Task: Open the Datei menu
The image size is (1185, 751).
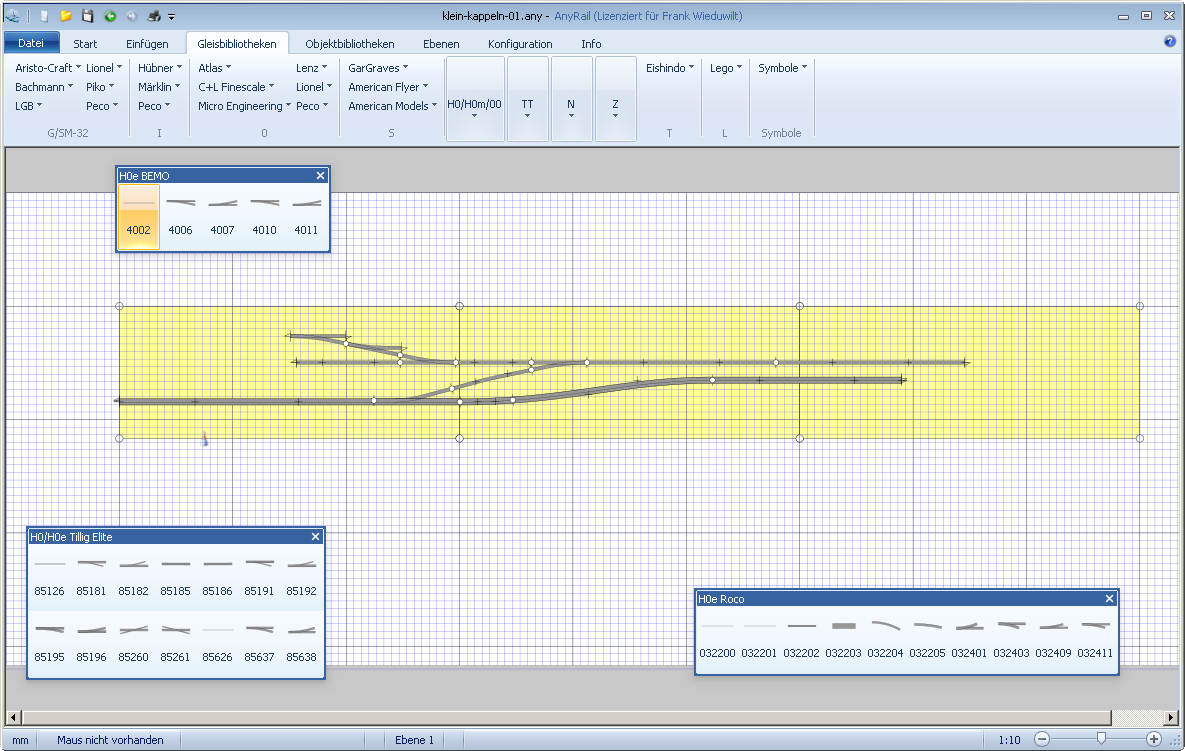Action: pyautogui.click(x=31, y=44)
